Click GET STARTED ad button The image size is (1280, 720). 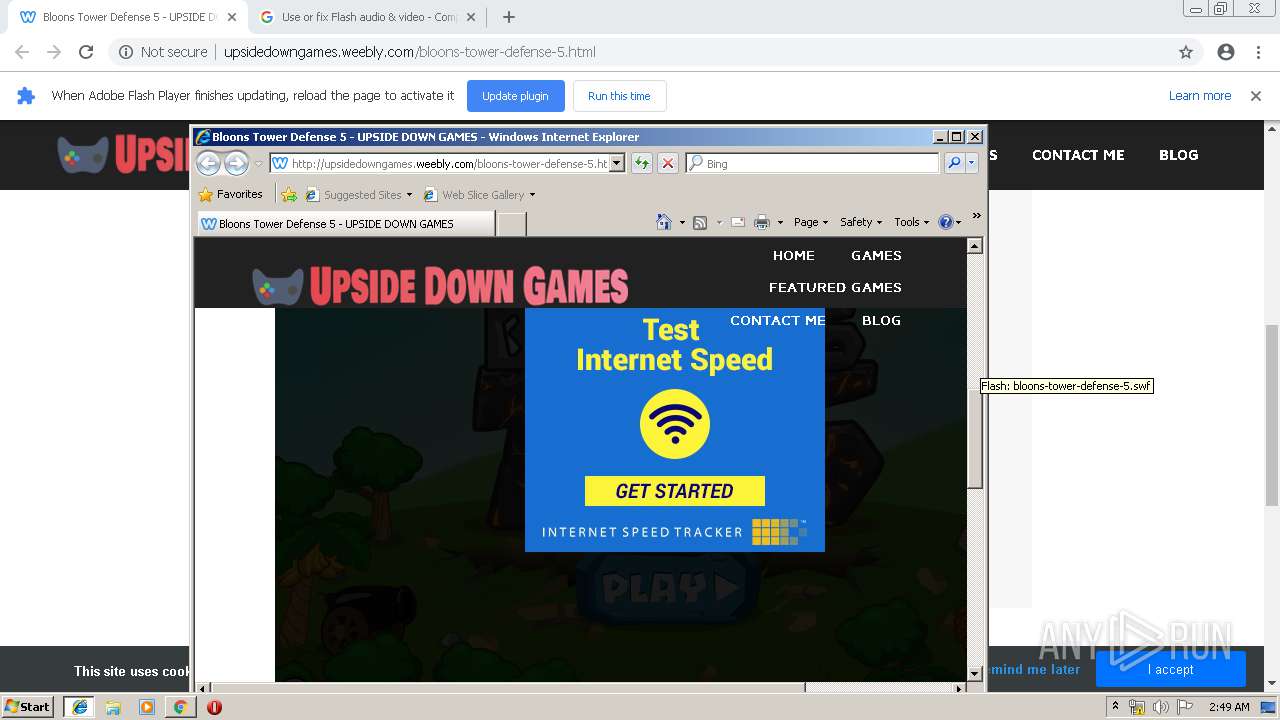click(675, 491)
